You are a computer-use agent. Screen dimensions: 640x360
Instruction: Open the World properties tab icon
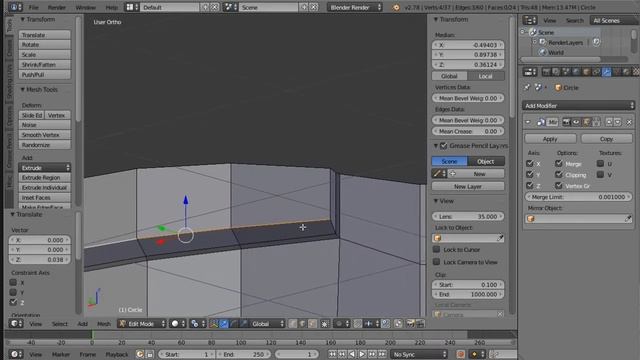click(x=576, y=72)
